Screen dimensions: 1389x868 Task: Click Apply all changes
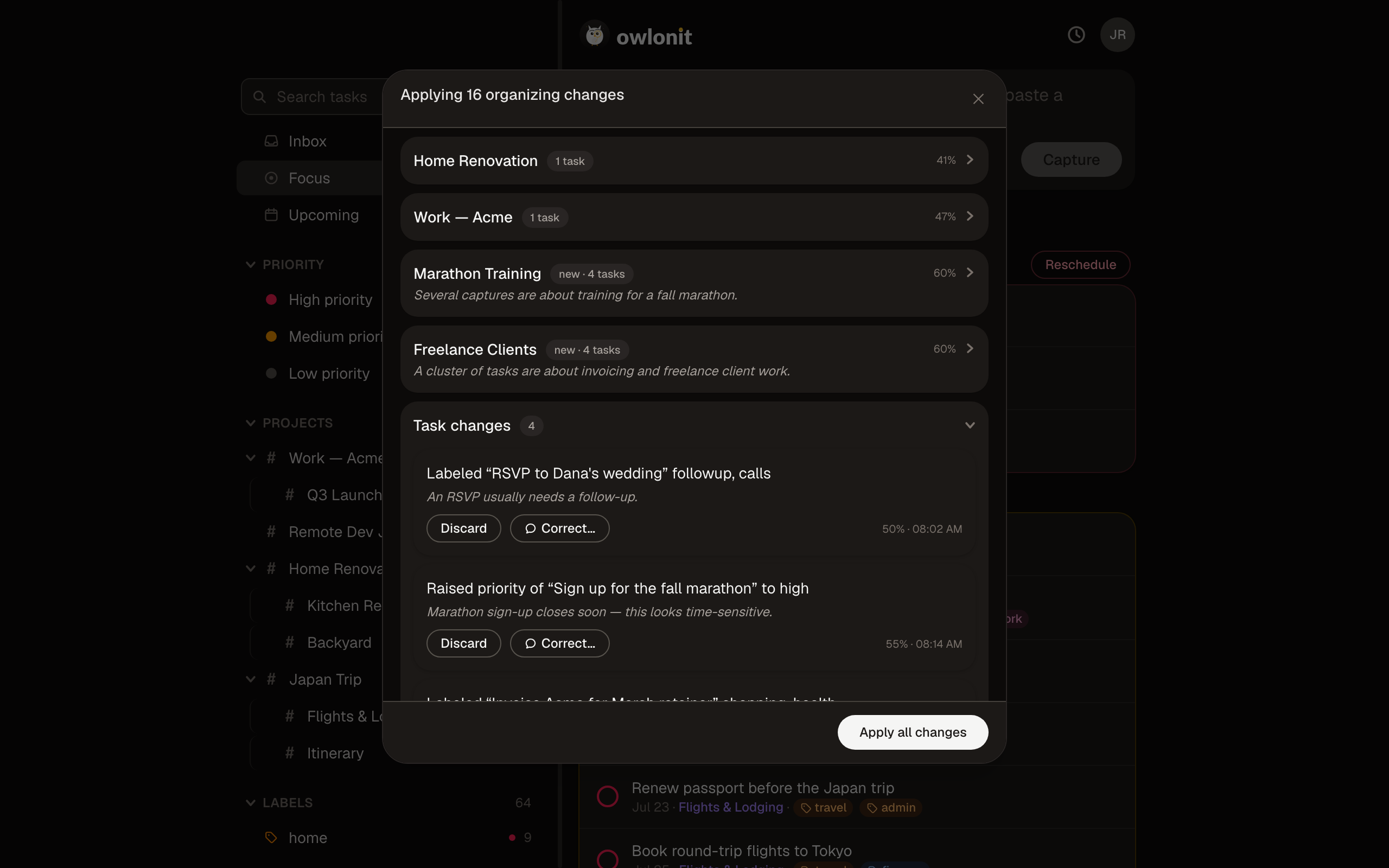coord(913,732)
